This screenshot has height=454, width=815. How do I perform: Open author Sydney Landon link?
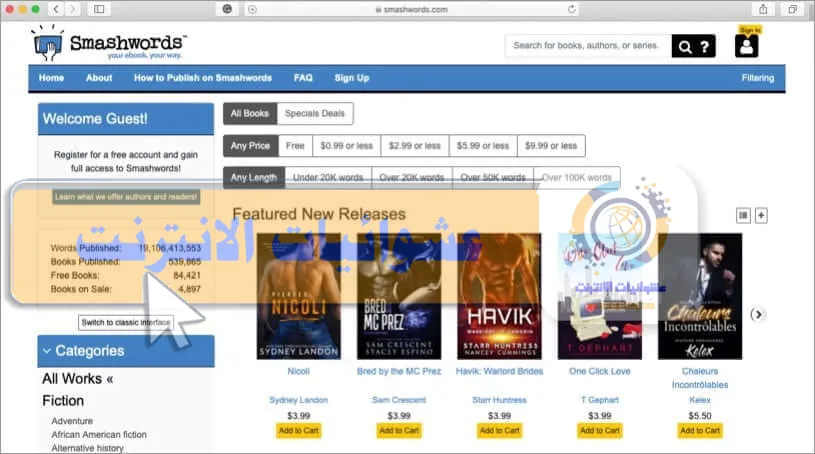click(x=298, y=400)
